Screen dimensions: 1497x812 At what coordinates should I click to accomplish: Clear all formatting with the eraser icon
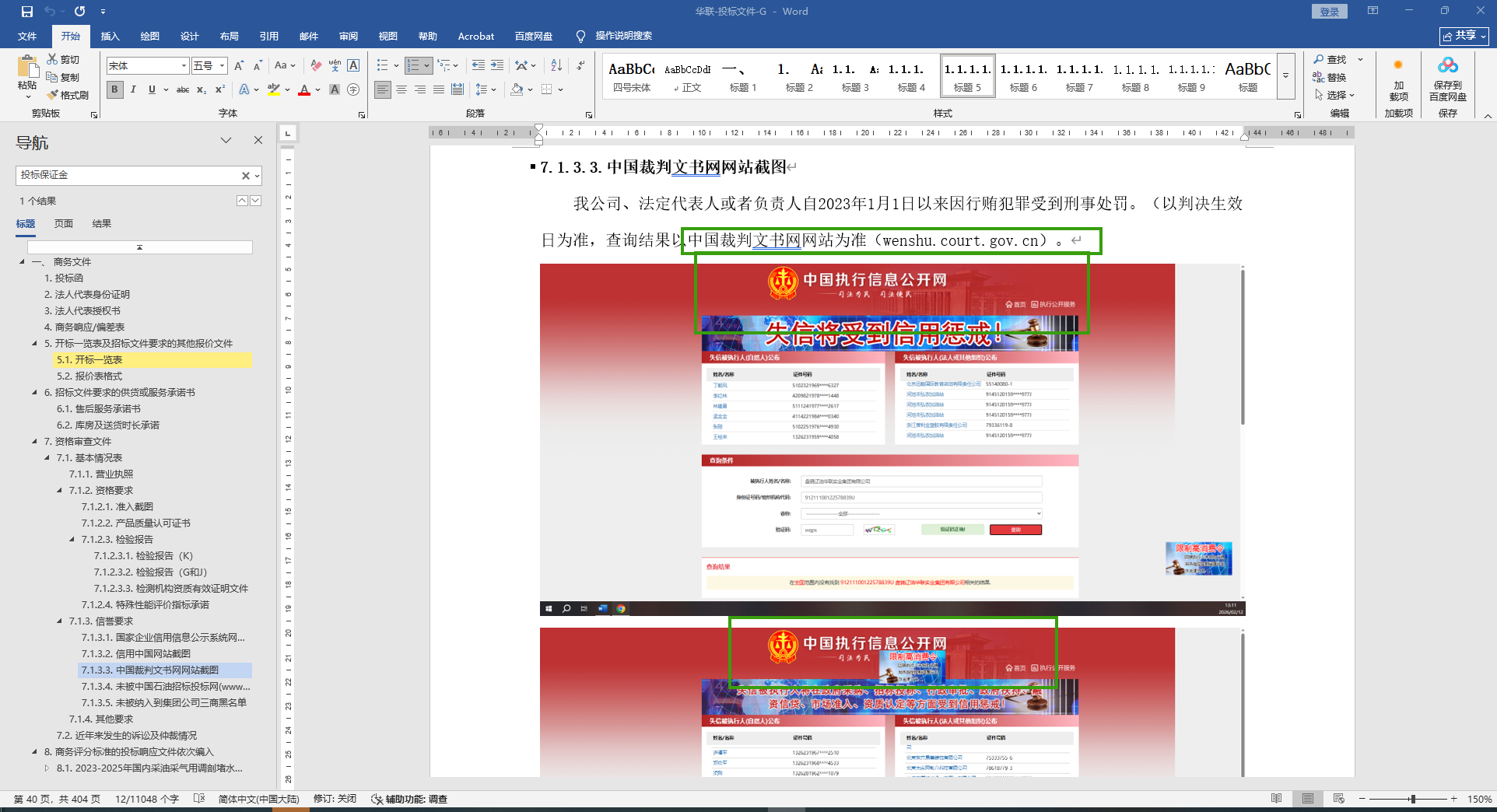(x=316, y=66)
